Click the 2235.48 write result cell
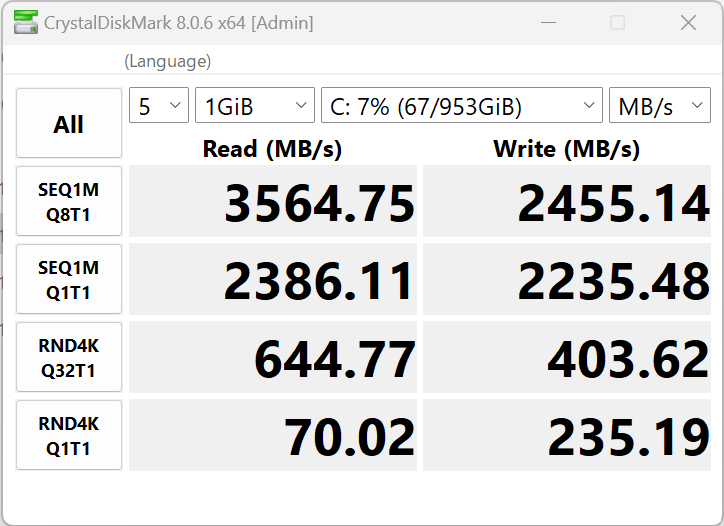724x526 pixels. [567, 279]
